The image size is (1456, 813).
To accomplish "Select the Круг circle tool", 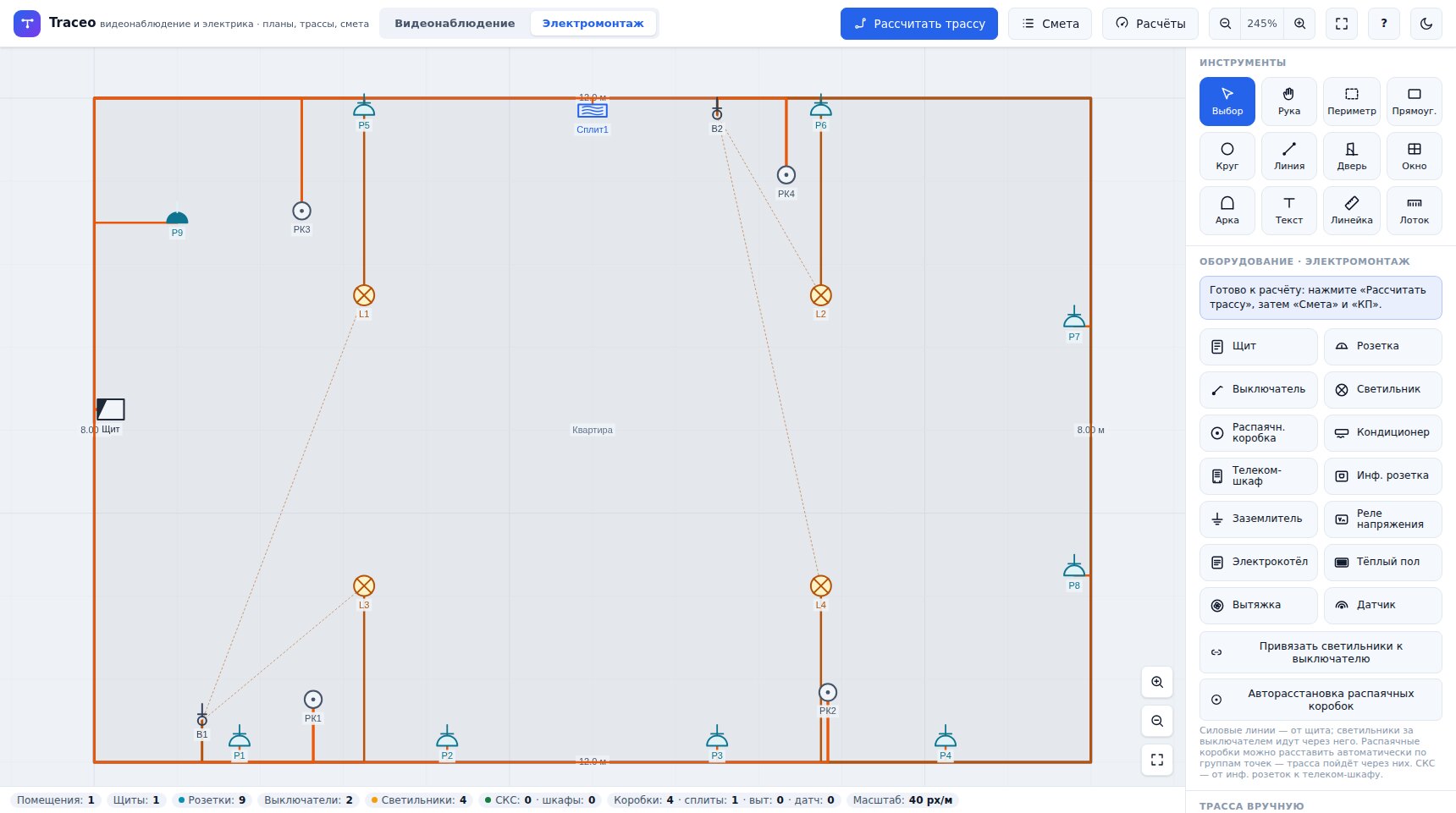I will 1227,157.
